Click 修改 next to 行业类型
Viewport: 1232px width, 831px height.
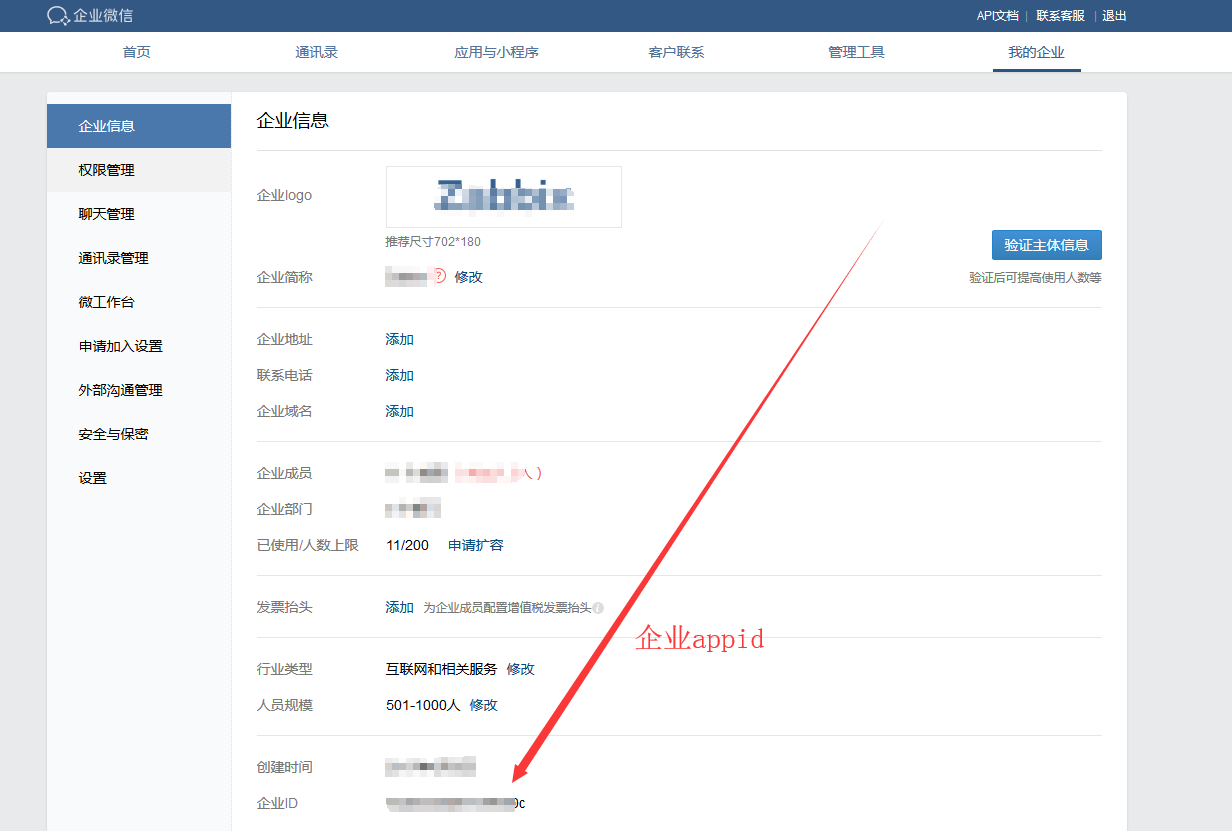(x=520, y=669)
